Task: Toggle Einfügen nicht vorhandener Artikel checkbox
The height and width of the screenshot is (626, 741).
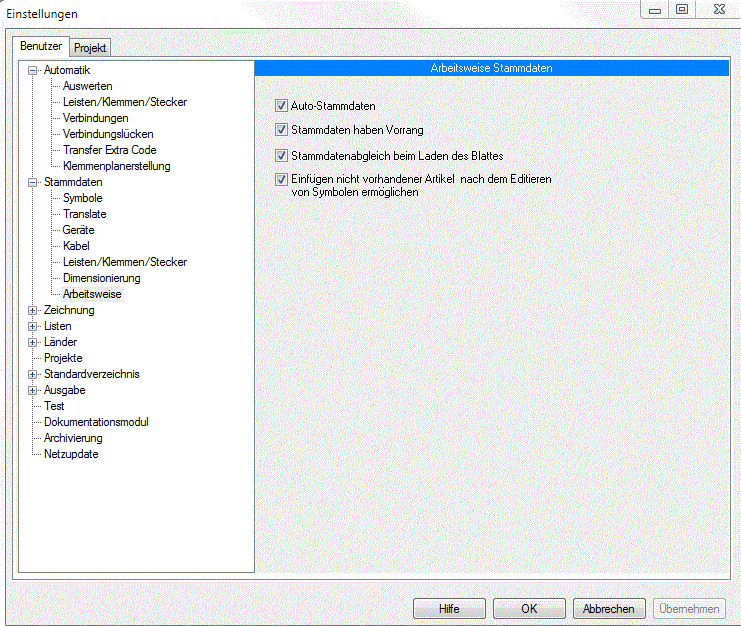Action: click(281, 180)
